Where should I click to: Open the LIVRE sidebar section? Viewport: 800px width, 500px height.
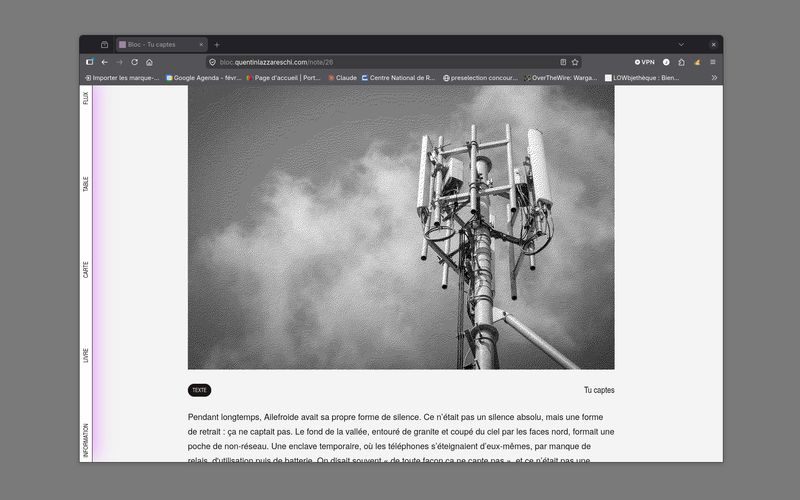tap(86, 355)
